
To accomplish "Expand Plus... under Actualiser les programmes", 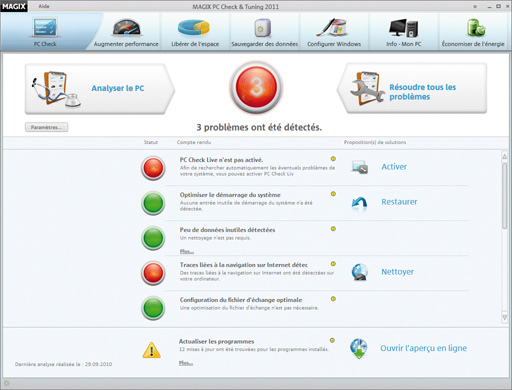I will click(x=186, y=363).
